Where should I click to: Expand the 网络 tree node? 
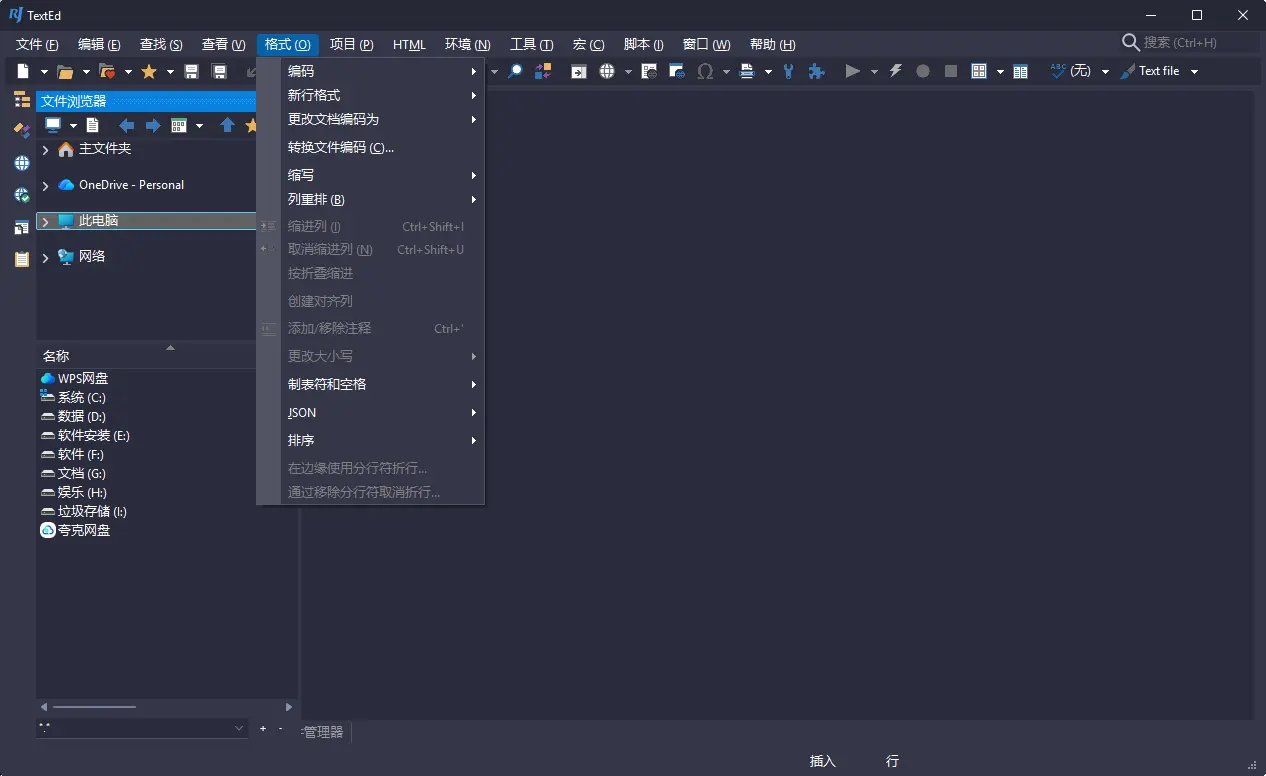pyautogui.click(x=46, y=257)
